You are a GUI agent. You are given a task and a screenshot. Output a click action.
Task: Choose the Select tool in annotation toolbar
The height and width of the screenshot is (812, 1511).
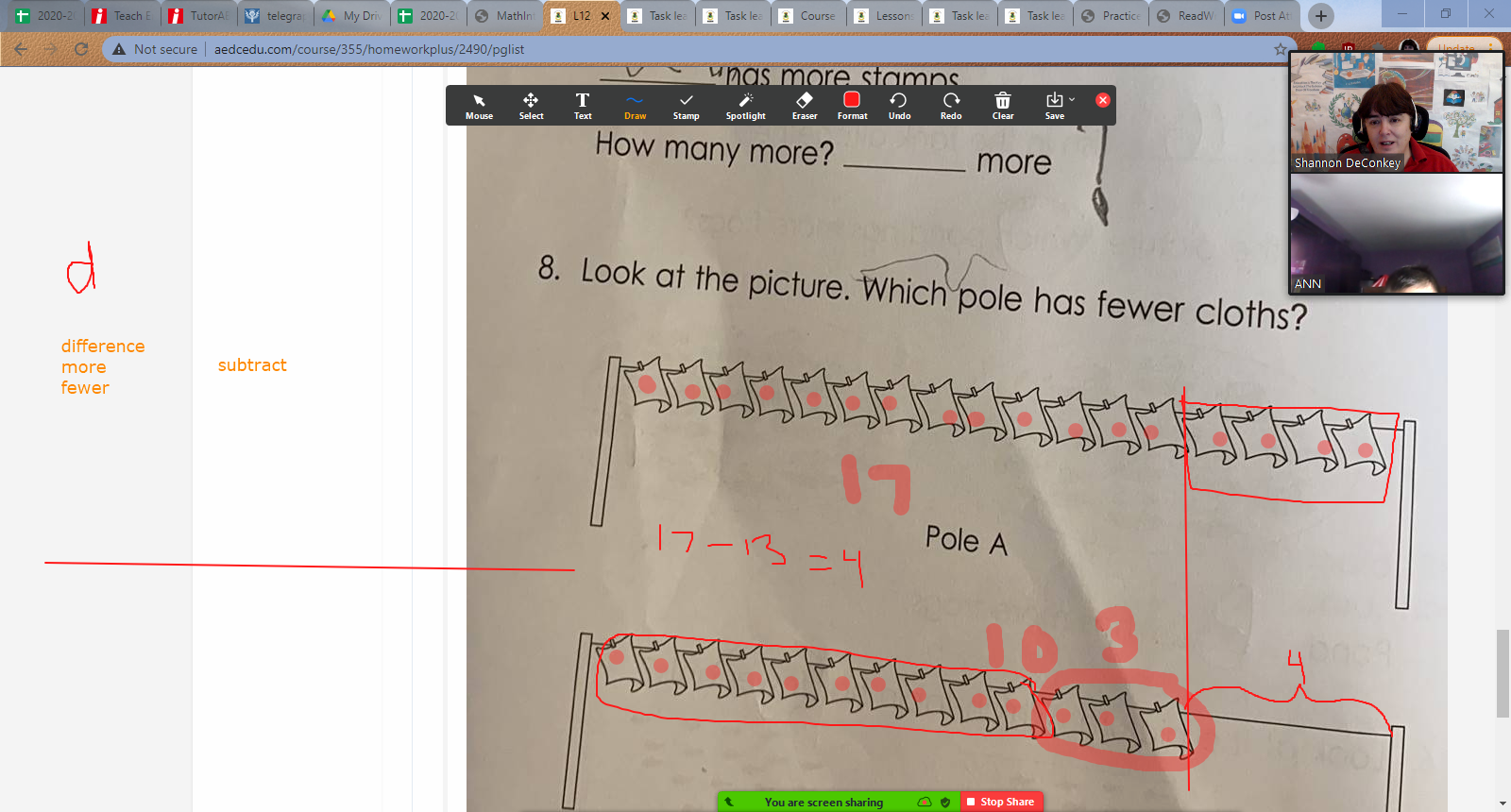531,106
